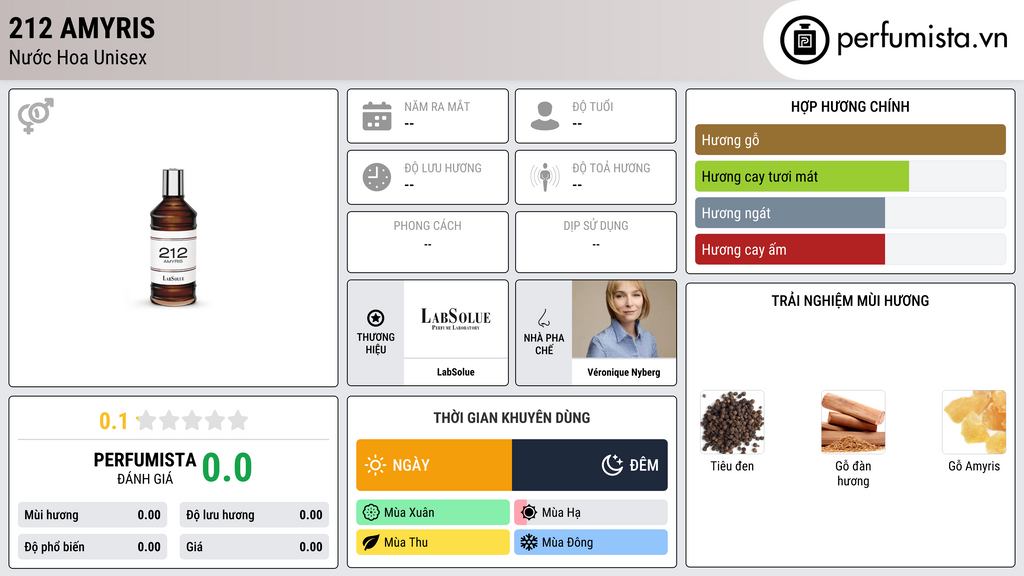The image size is (1024, 576).
Task: Click the flower icon for Mùa Xuân
Action: 371,513
